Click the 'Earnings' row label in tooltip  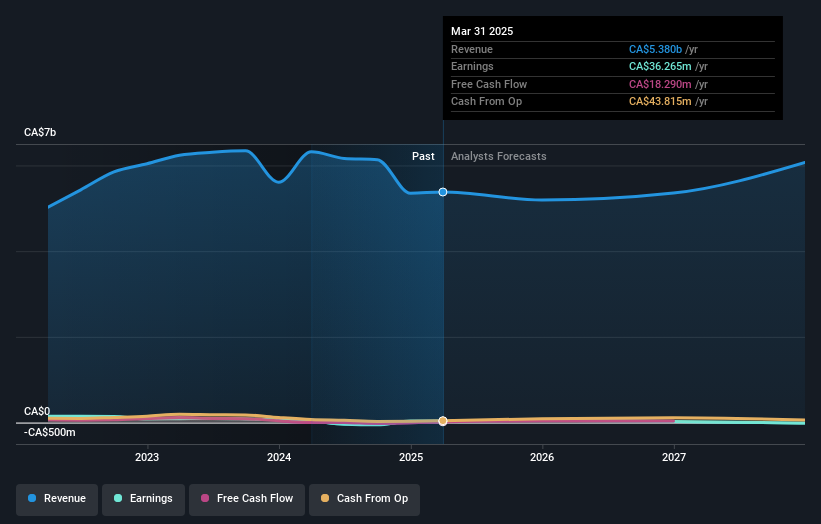coord(472,66)
